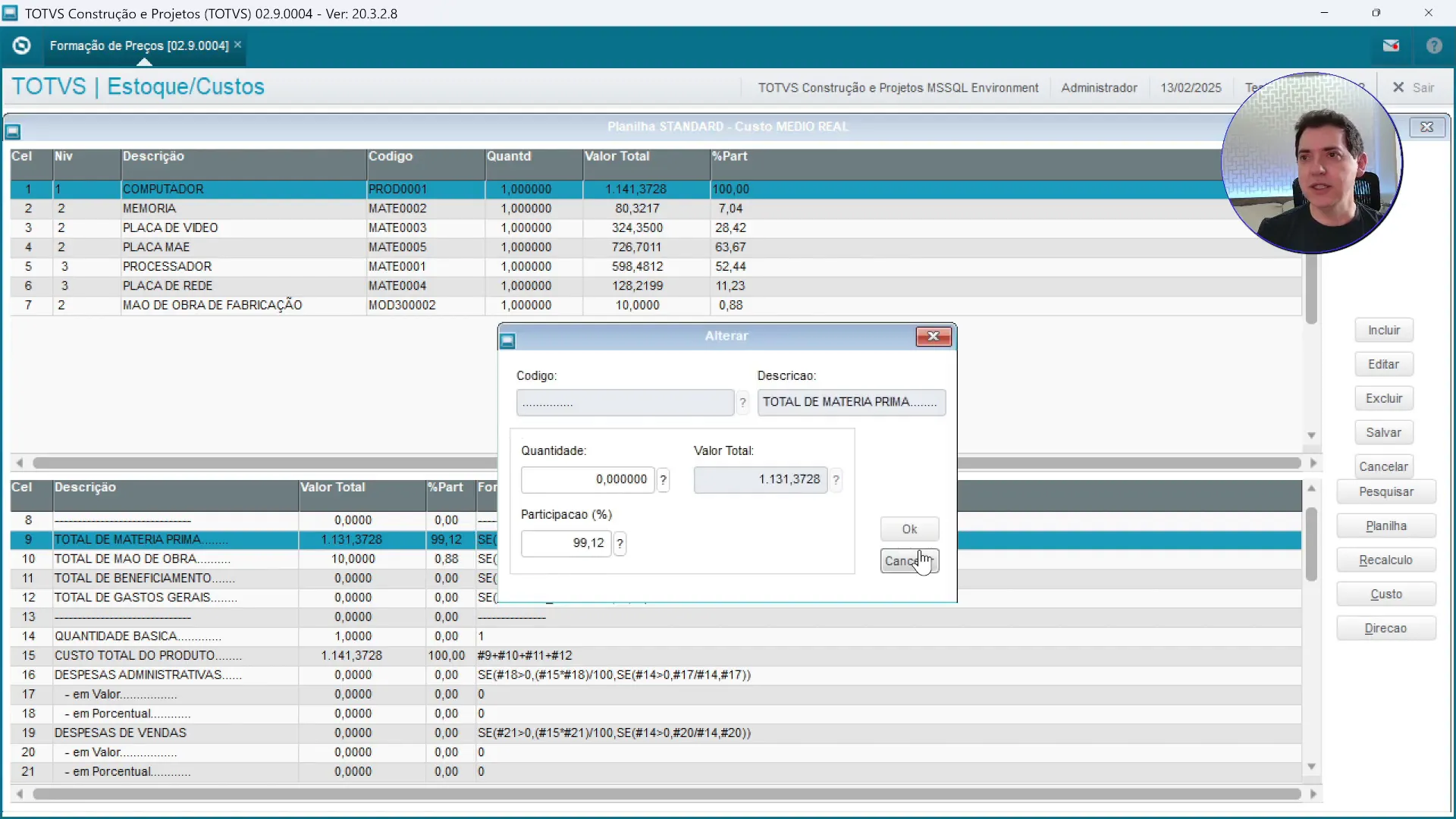The width and height of the screenshot is (1456, 819).
Task: Click the TOTVS home logo icon
Action: (22, 45)
